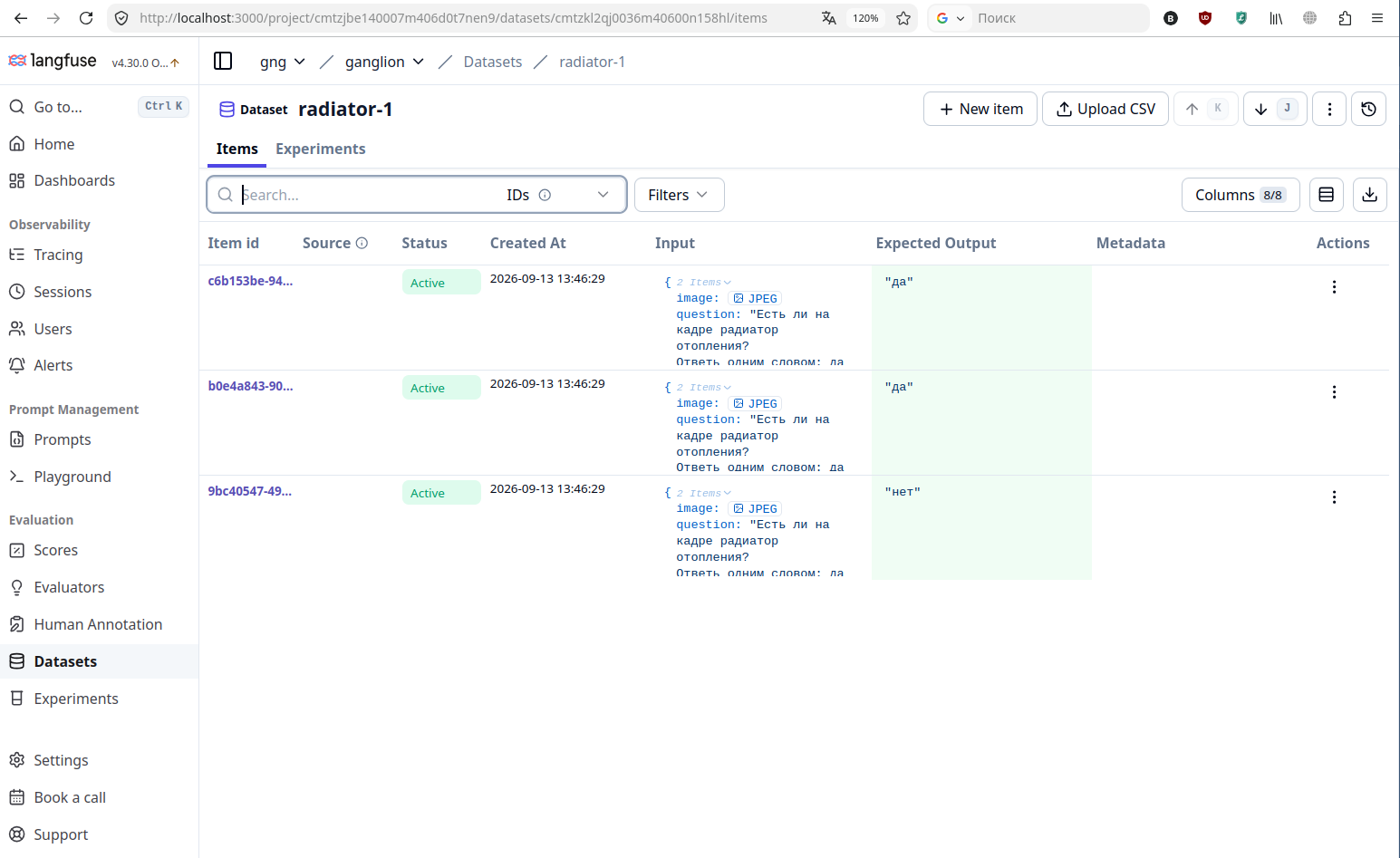The image size is (1400, 858).
Task: Open Dashboards in the sidebar
Action: click(99, 180)
